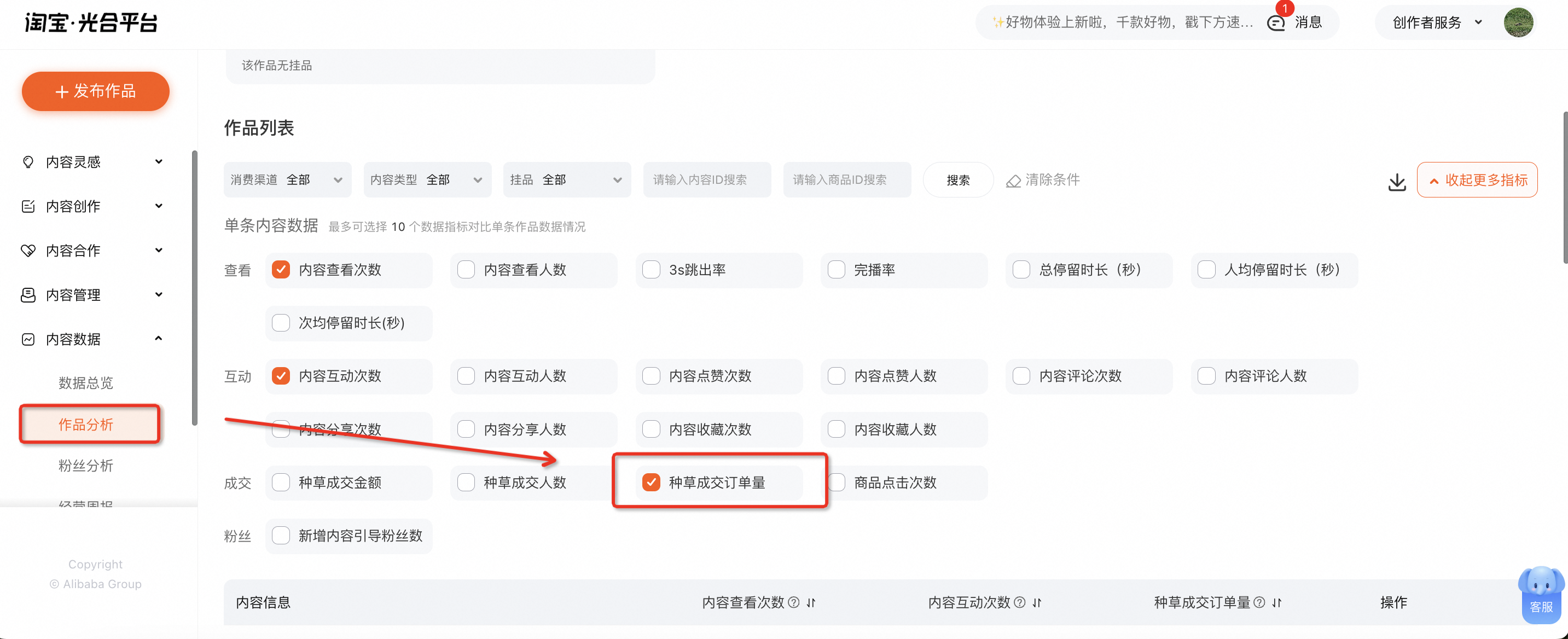Image resolution: width=1568 pixels, height=639 pixels.
Task: Enable 新增内容引导粉丝数 checkbox
Action: point(281,536)
